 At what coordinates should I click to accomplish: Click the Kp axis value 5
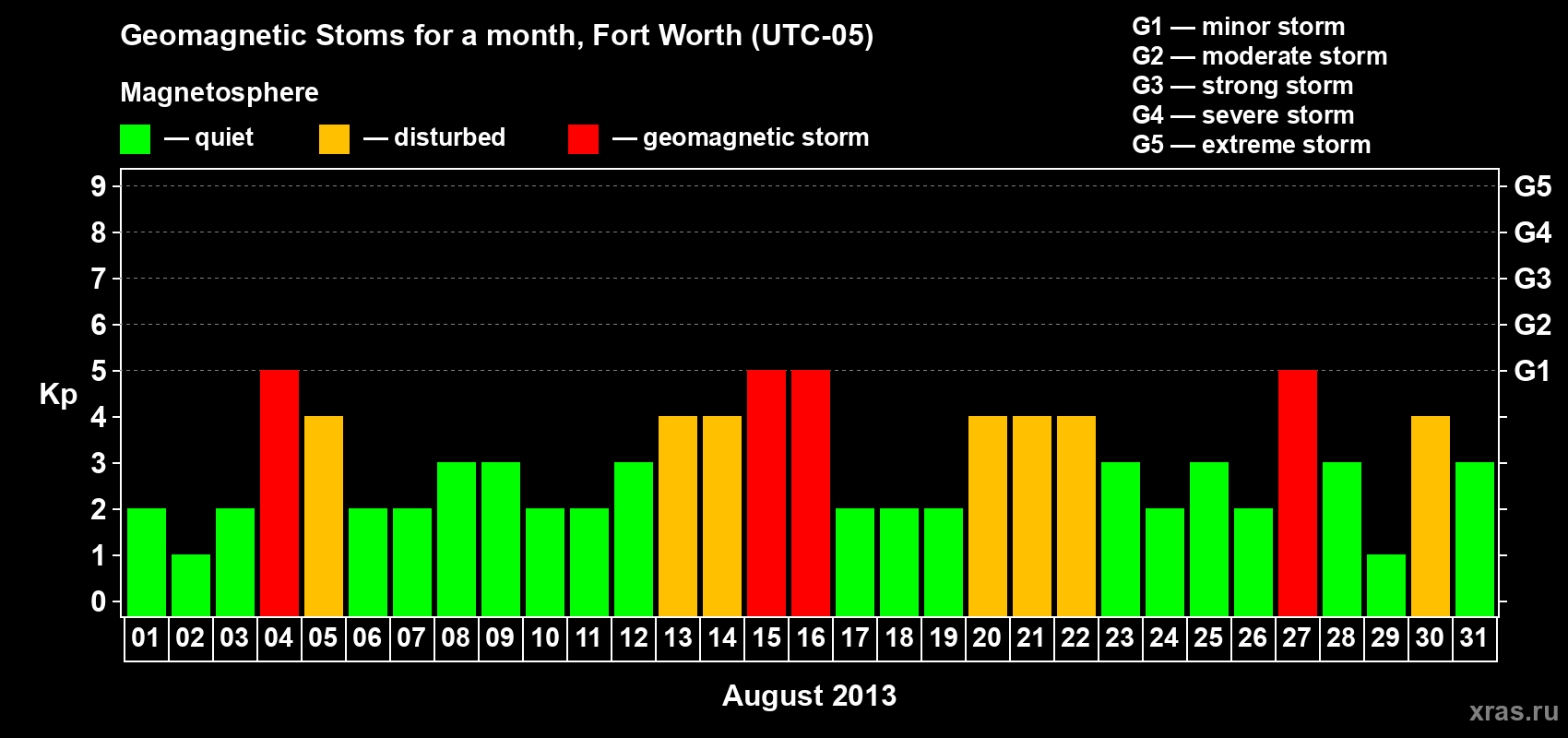pos(99,371)
